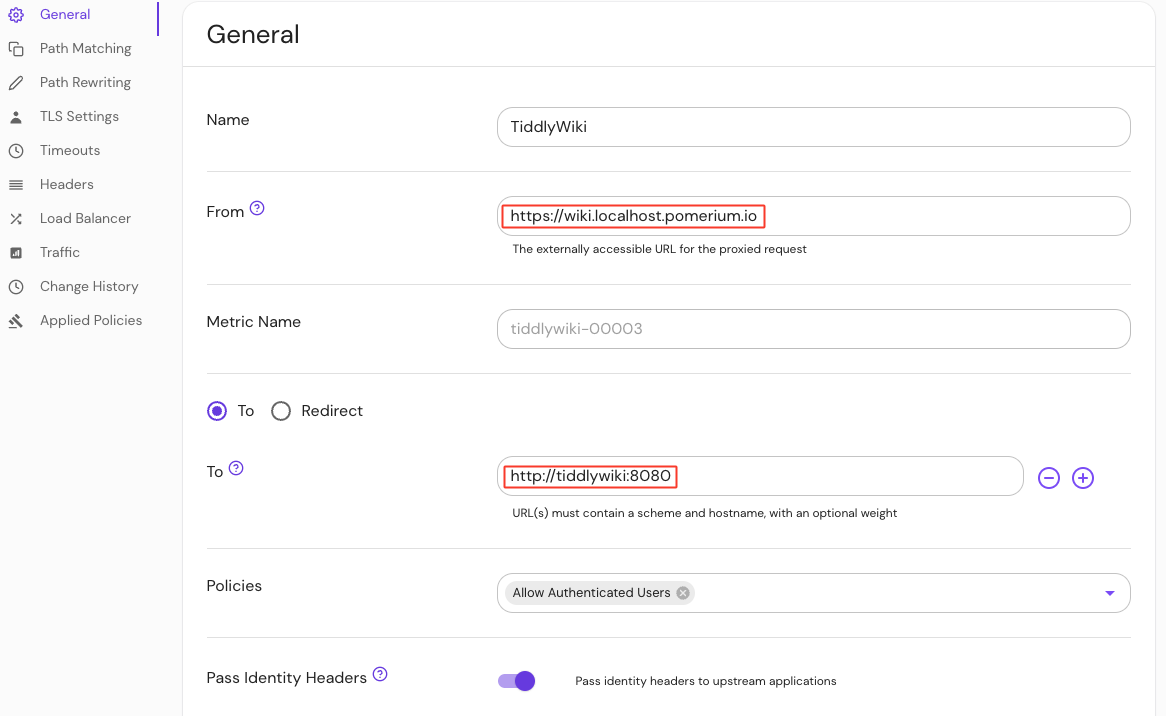
Task: Expand the Policies dropdown arrow
Action: (1109, 593)
